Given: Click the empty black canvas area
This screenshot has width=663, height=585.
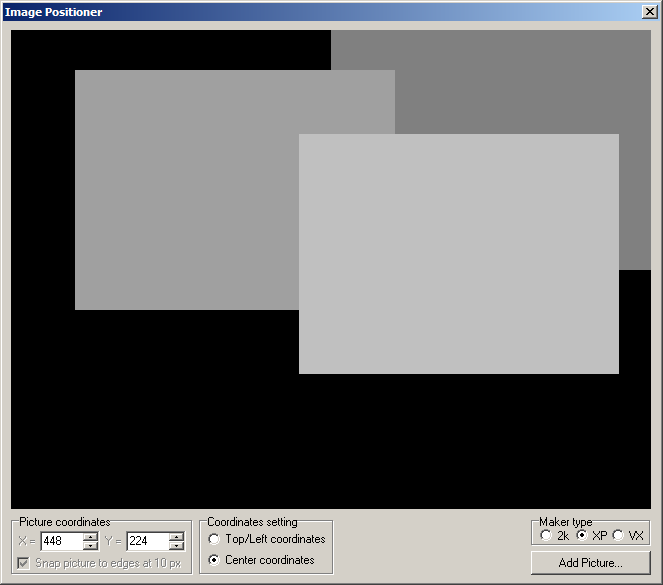Looking at the screenshot, I should [150, 420].
